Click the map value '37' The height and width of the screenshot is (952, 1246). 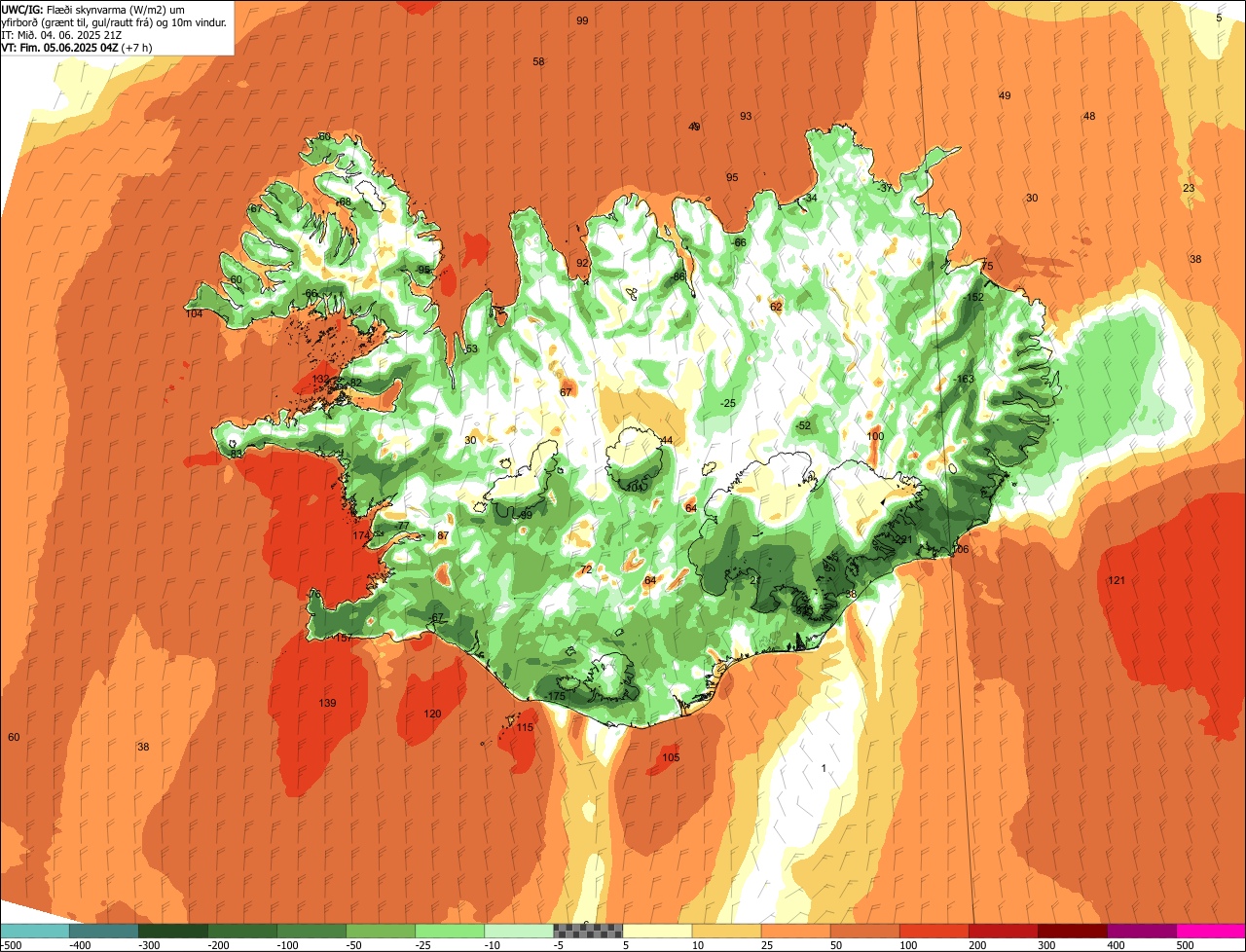click(886, 187)
